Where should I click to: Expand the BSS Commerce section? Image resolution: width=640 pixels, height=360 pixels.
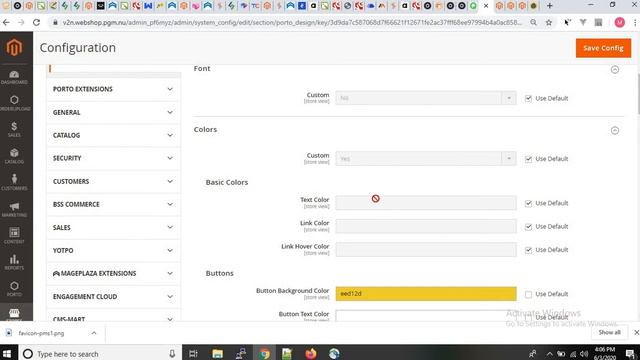click(x=113, y=204)
